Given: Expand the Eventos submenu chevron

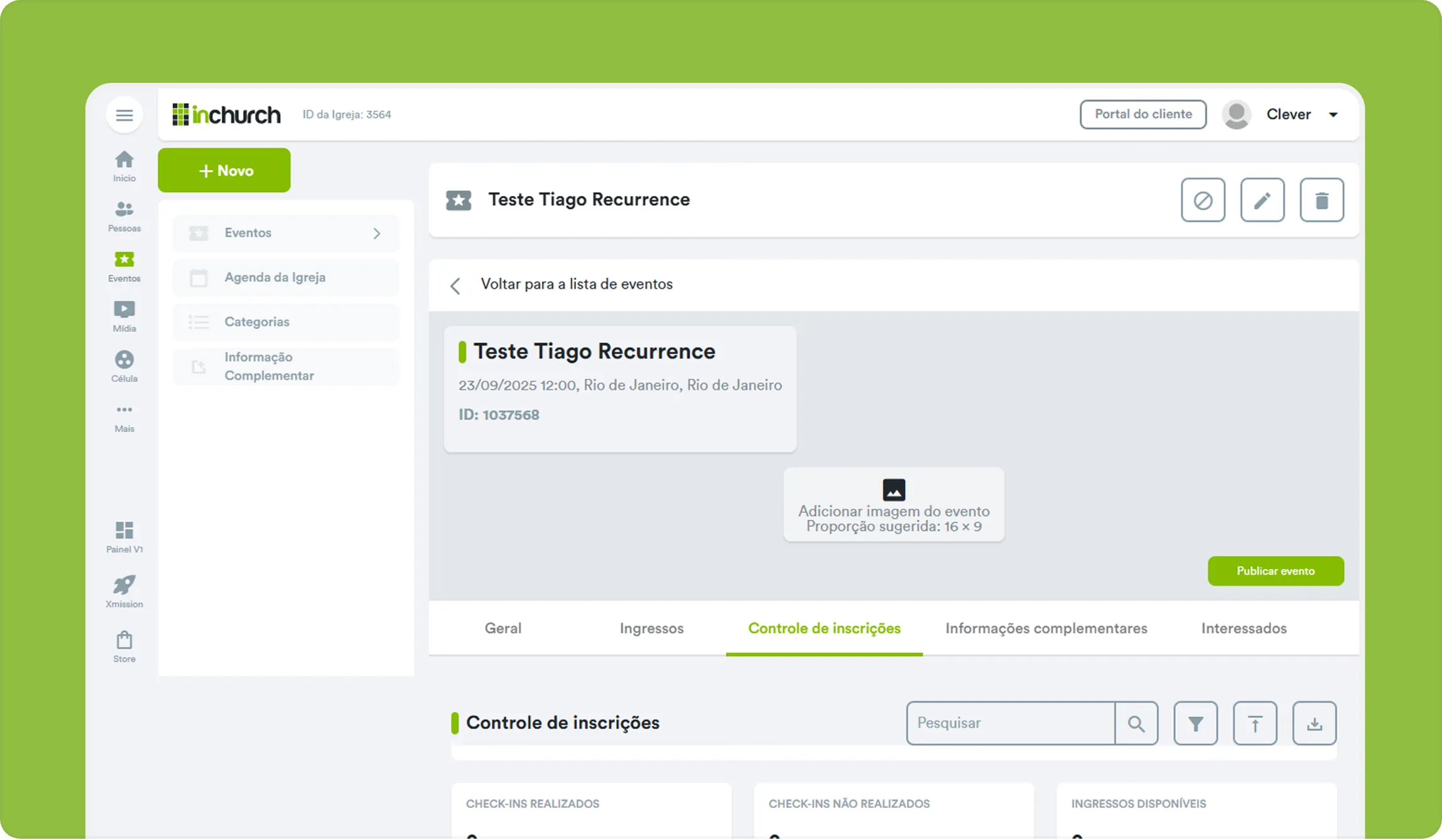Looking at the screenshot, I should click(377, 234).
